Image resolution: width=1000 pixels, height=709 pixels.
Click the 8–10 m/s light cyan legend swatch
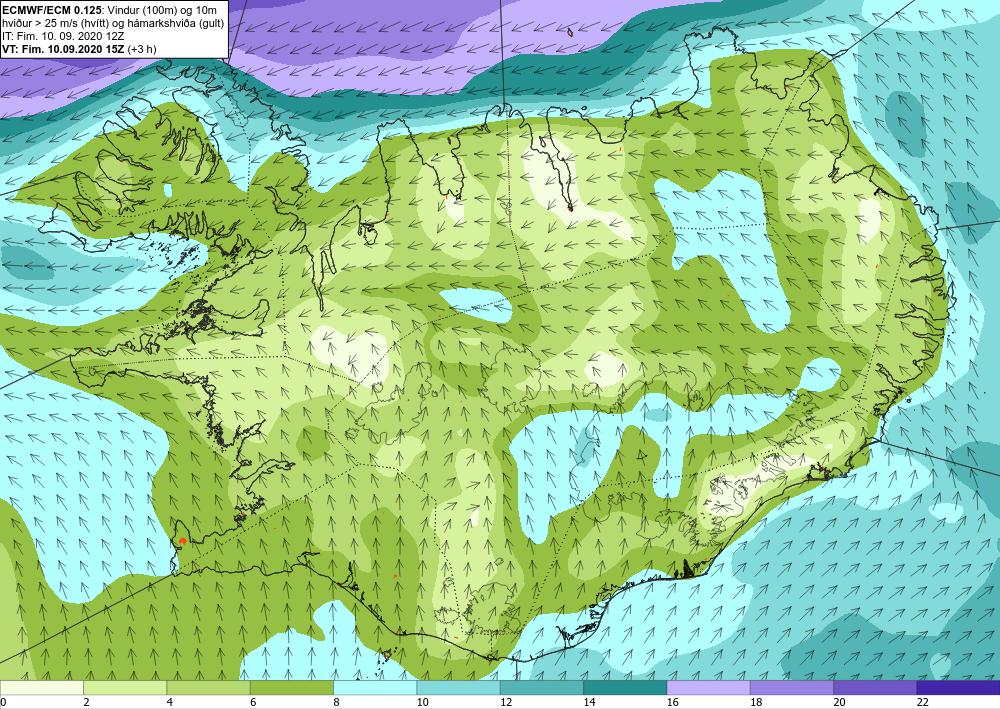tap(375, 687)
